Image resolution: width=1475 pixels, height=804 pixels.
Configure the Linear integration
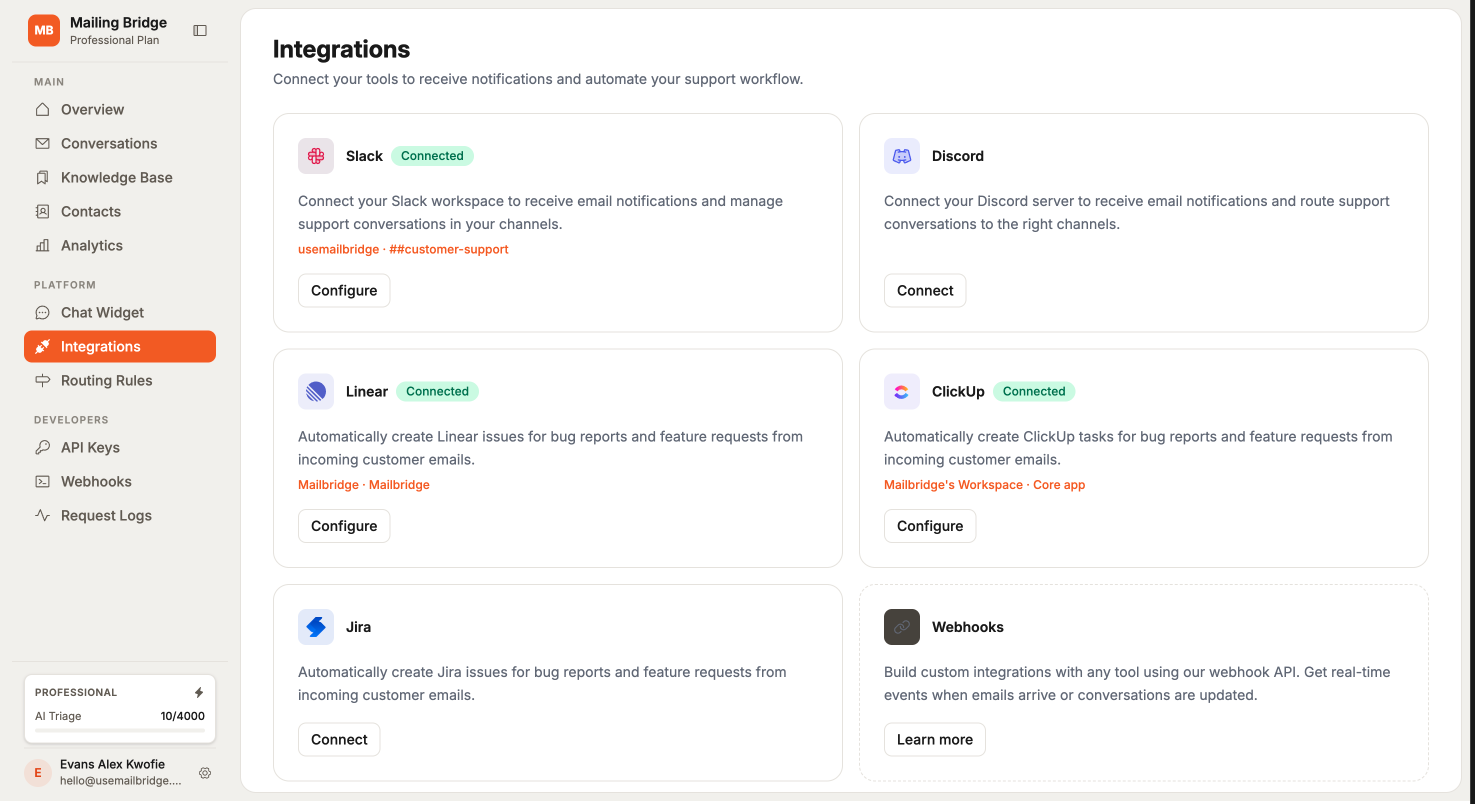point(344,526)
